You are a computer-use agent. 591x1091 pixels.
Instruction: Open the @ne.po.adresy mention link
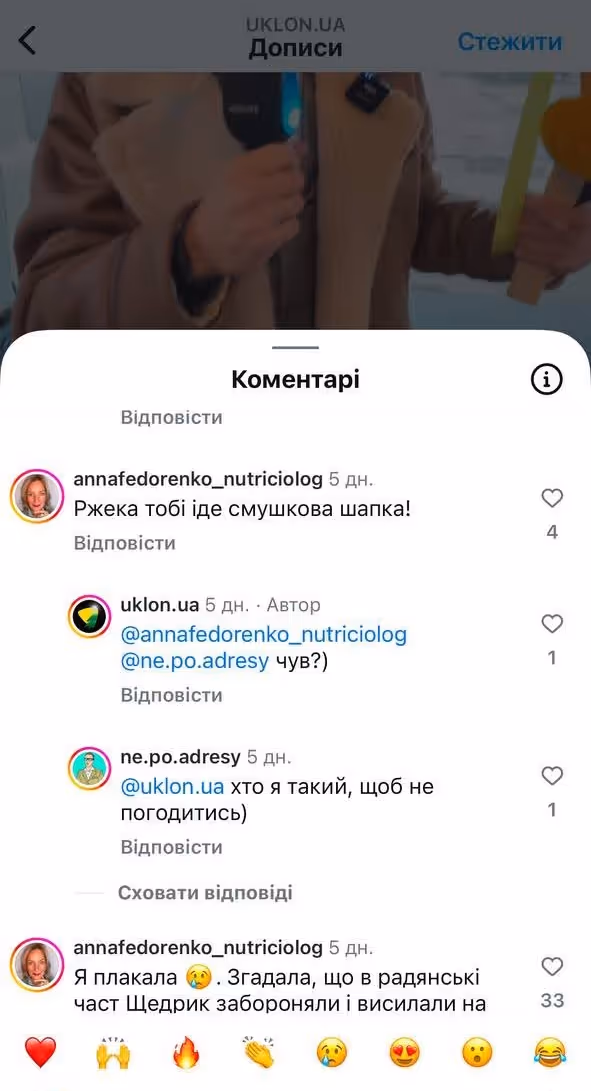pyautogui.click(x=194, y=660)
